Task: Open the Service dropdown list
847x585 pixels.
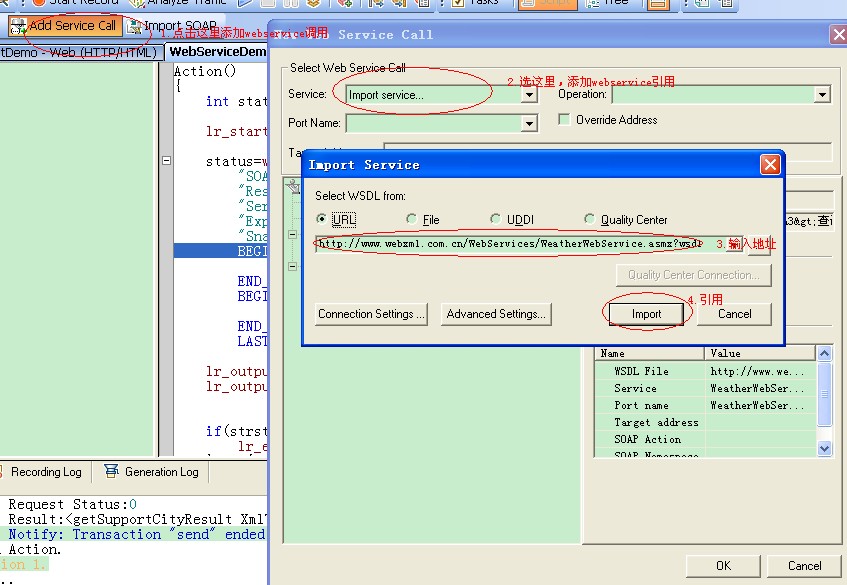Action: pos(529,95)
